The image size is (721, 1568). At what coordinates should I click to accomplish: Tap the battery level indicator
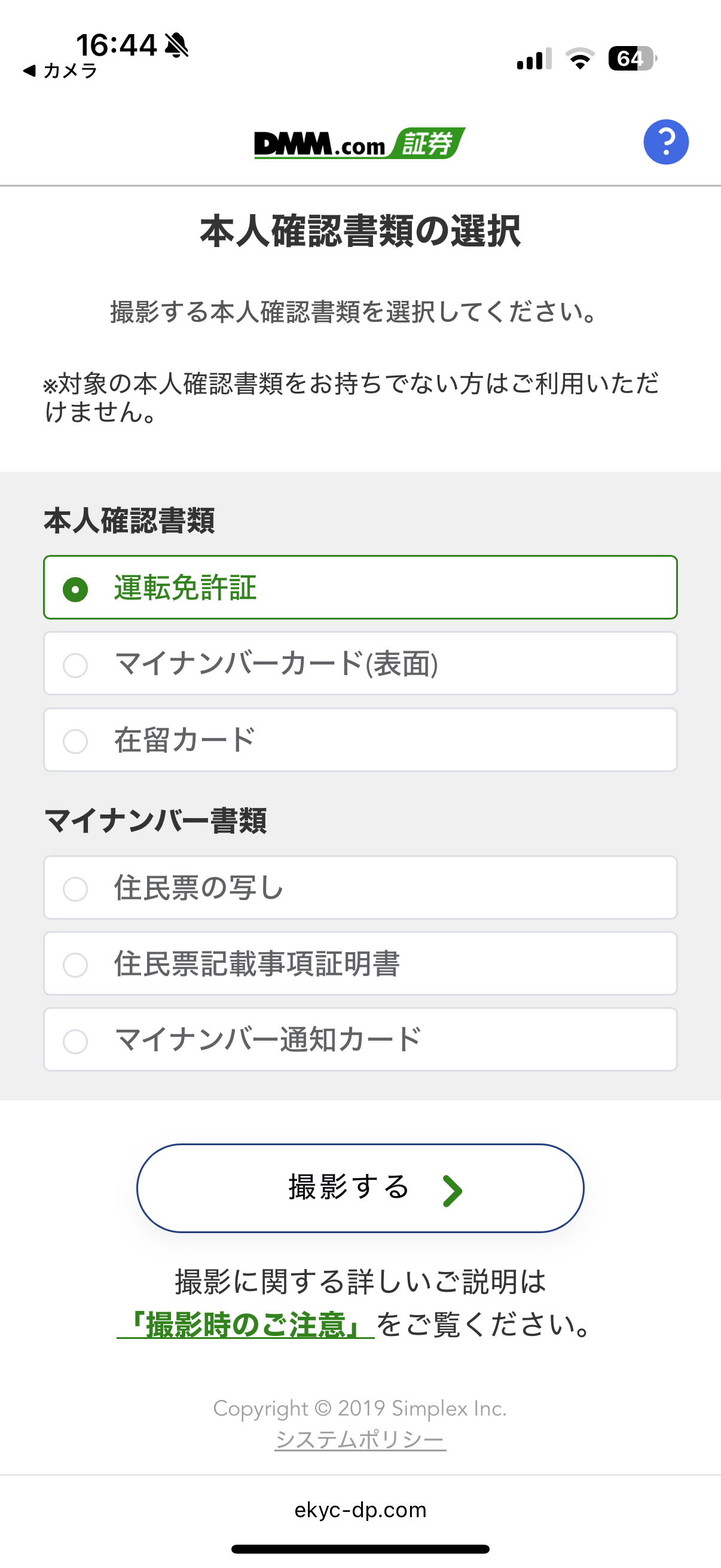631,59
